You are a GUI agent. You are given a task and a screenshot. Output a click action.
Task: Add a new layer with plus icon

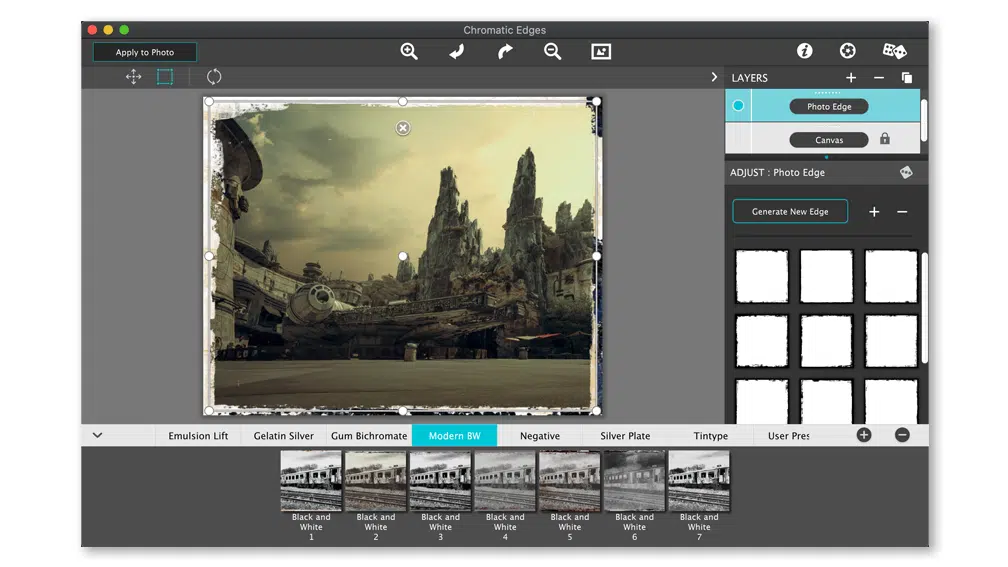[x=850, y=78]
